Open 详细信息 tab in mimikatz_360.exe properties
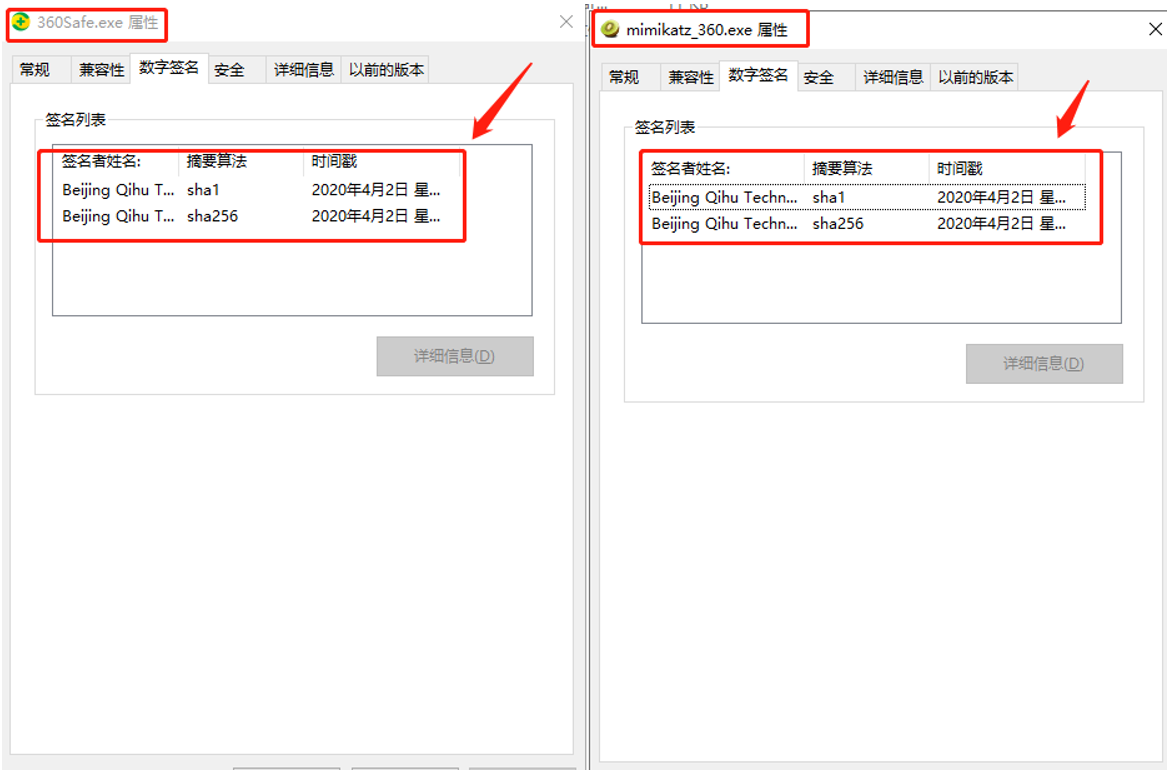Screen dimensions: 1167x770 pyautogui.click(x=893, y=77)
